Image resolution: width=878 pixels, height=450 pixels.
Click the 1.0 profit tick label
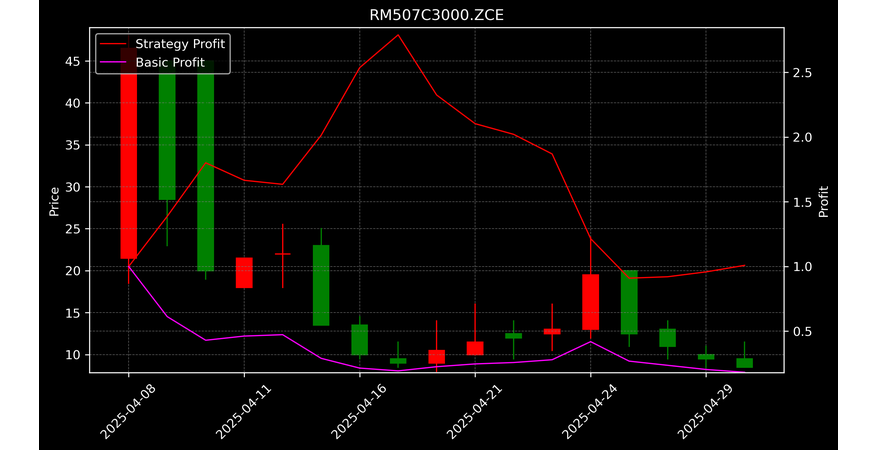click(x=800, y=266)
